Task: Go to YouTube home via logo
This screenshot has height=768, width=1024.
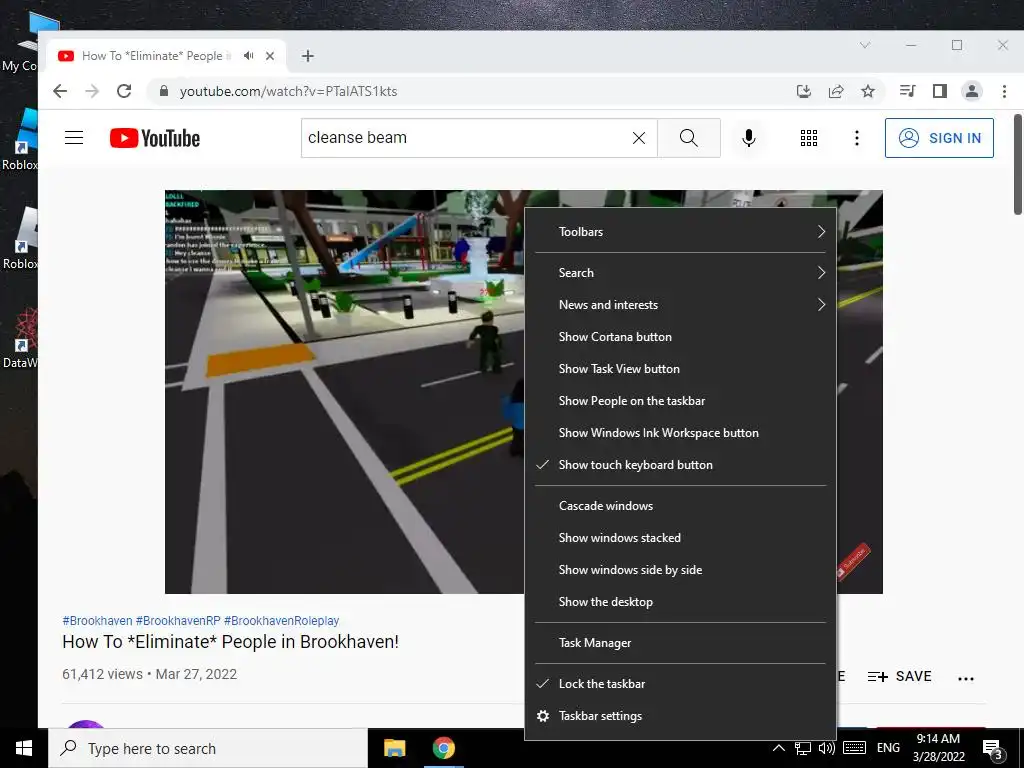Action: 155,138
